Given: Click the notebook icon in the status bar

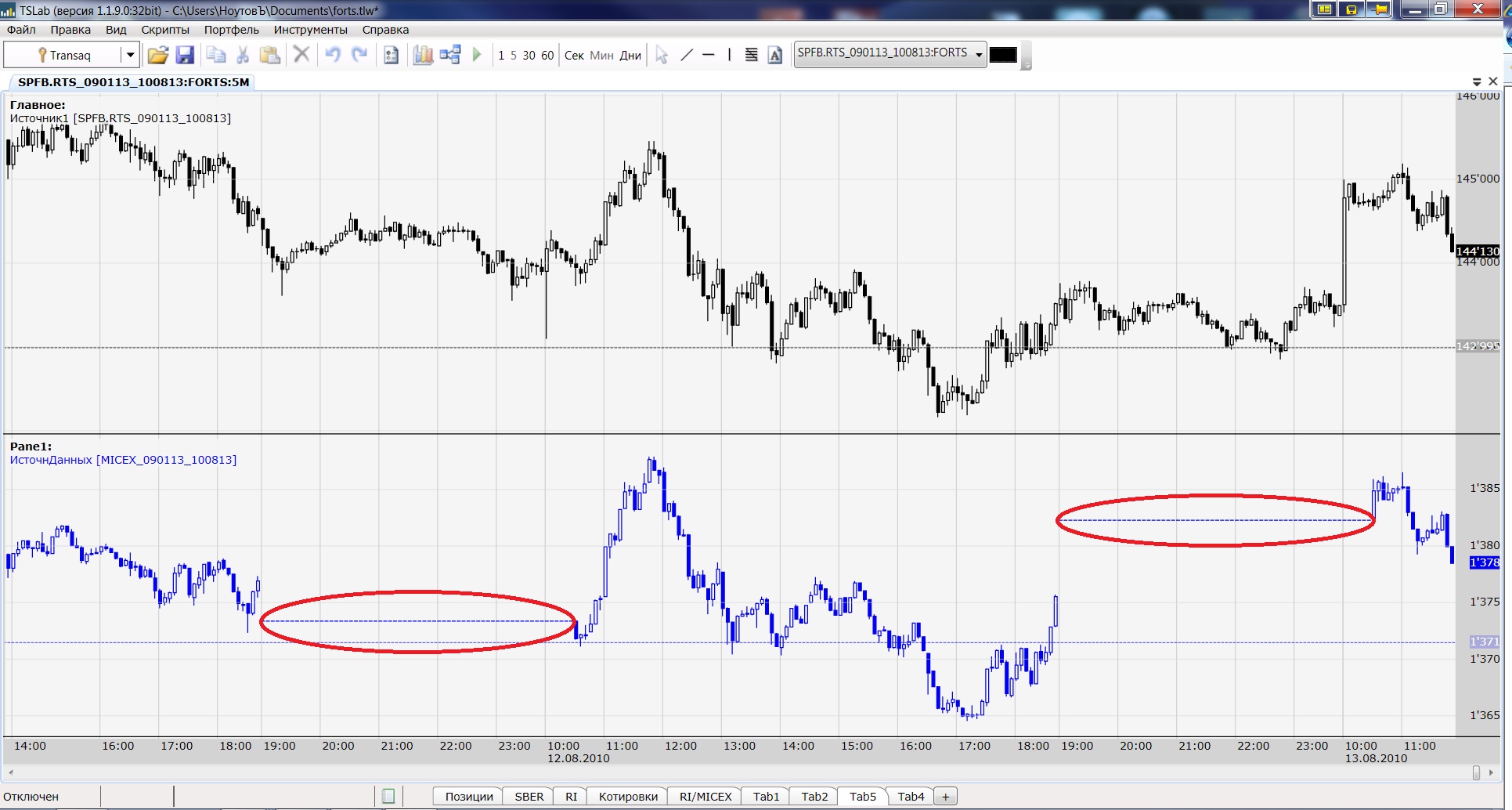Looking at the screenshot, I should pyautogui.click(x=388, y=797).
